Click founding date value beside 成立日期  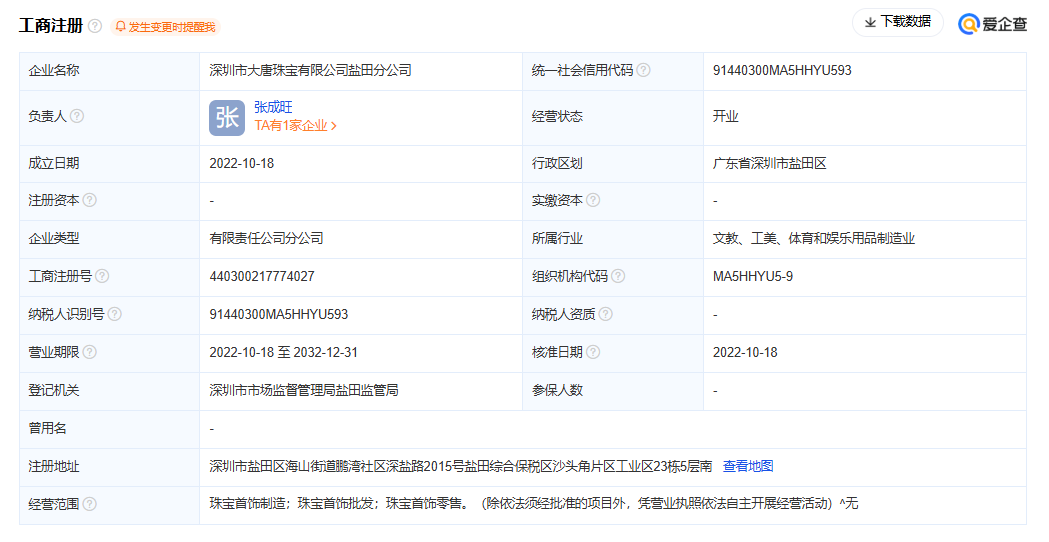coord(242,163)
